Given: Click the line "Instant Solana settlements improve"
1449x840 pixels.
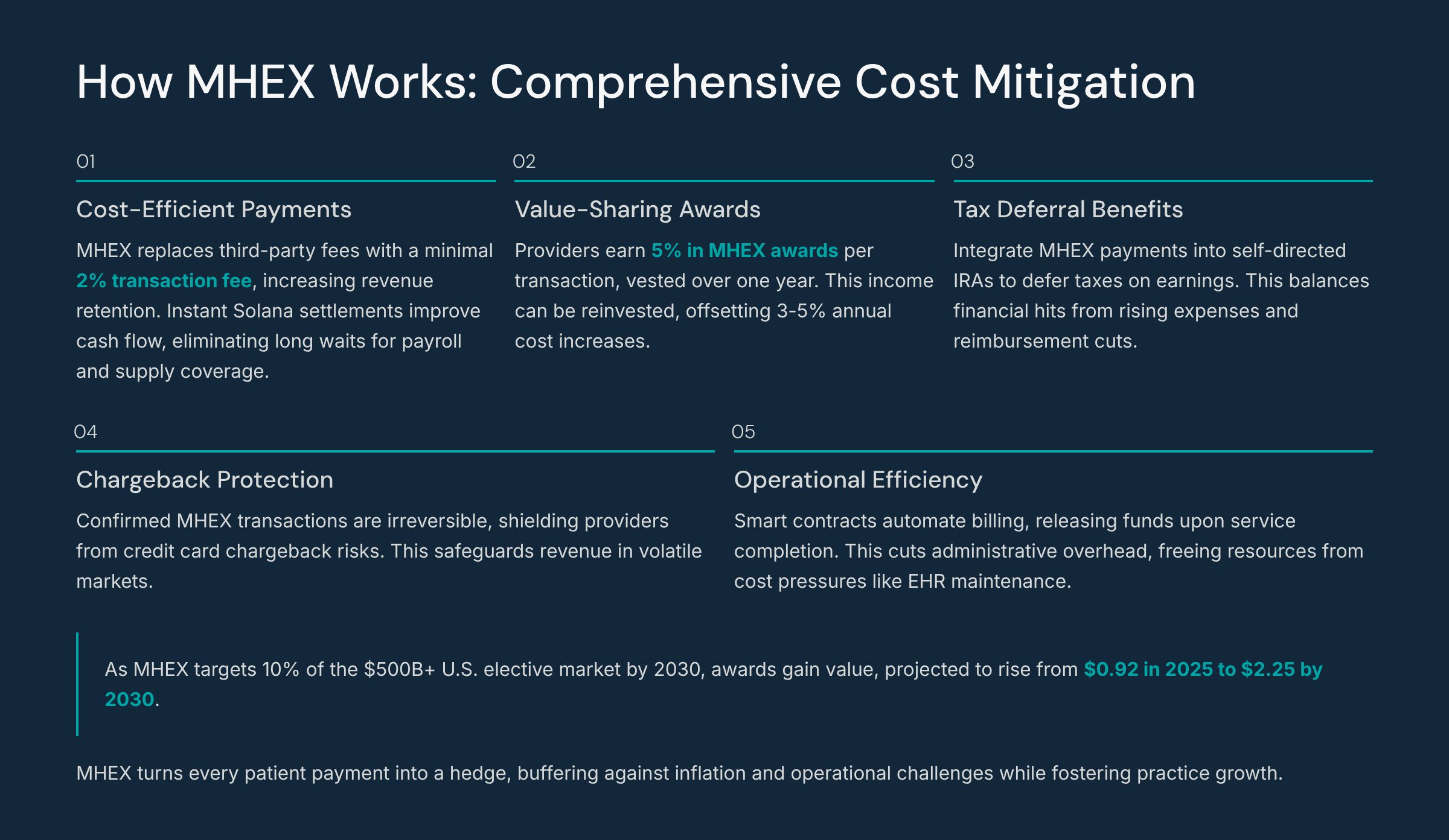Looking at the screenshot, I should point(323,311).
